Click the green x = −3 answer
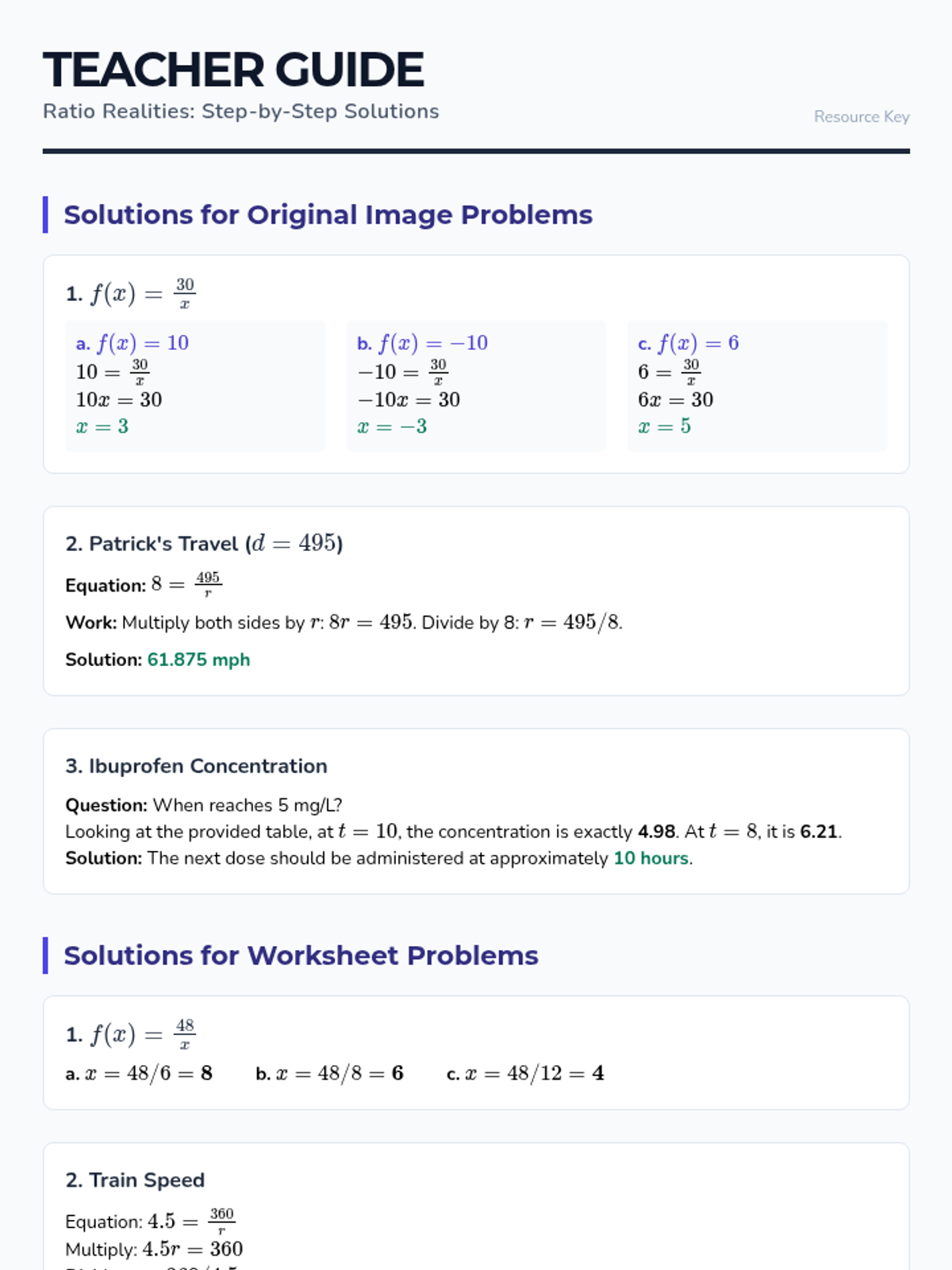 392,426
